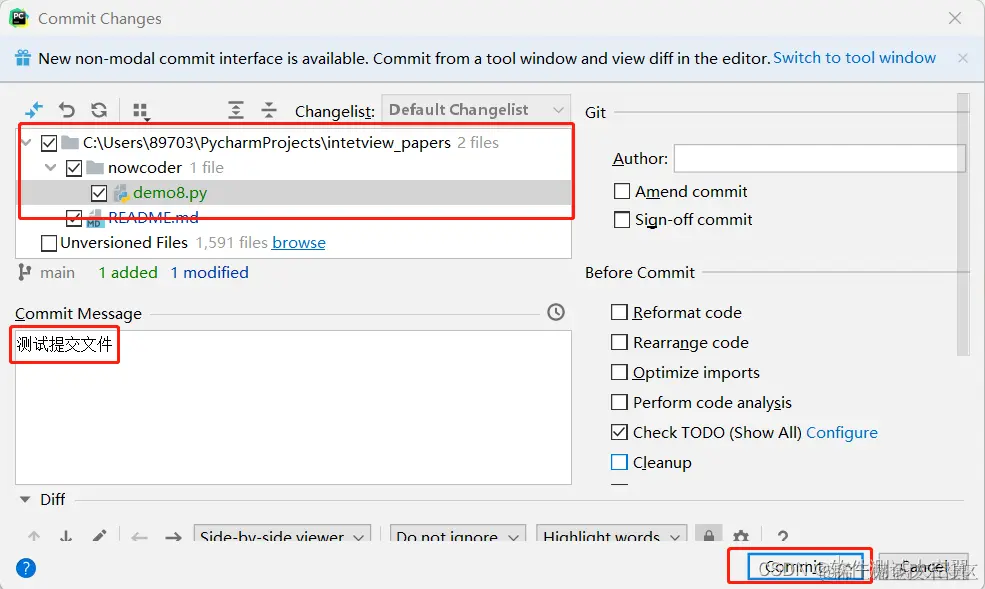Click the Collapse All icon
Image resolution: width=985 pixels, height=589 pixels.
[x=269, y=110]
